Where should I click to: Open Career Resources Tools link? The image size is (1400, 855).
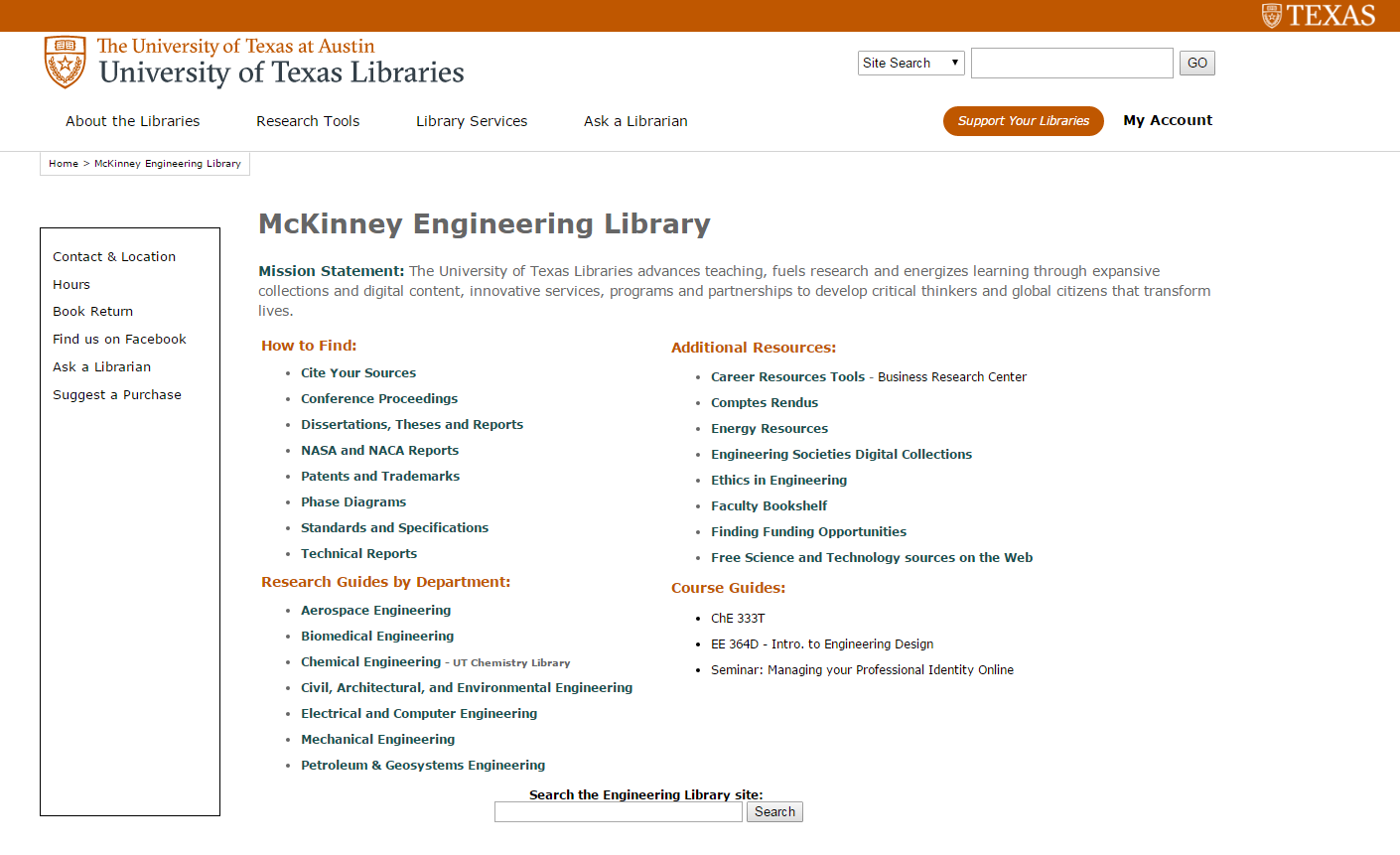click(x=787, y=376)
